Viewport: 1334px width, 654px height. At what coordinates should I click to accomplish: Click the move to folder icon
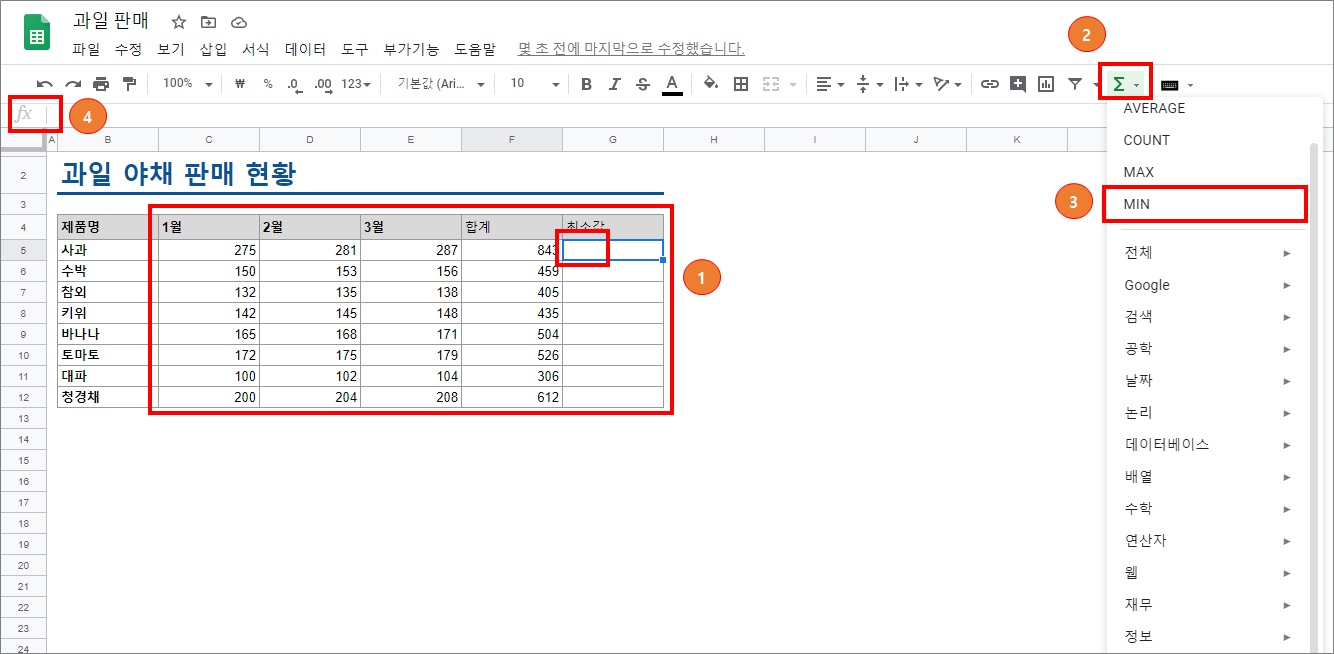click(208, 22)
